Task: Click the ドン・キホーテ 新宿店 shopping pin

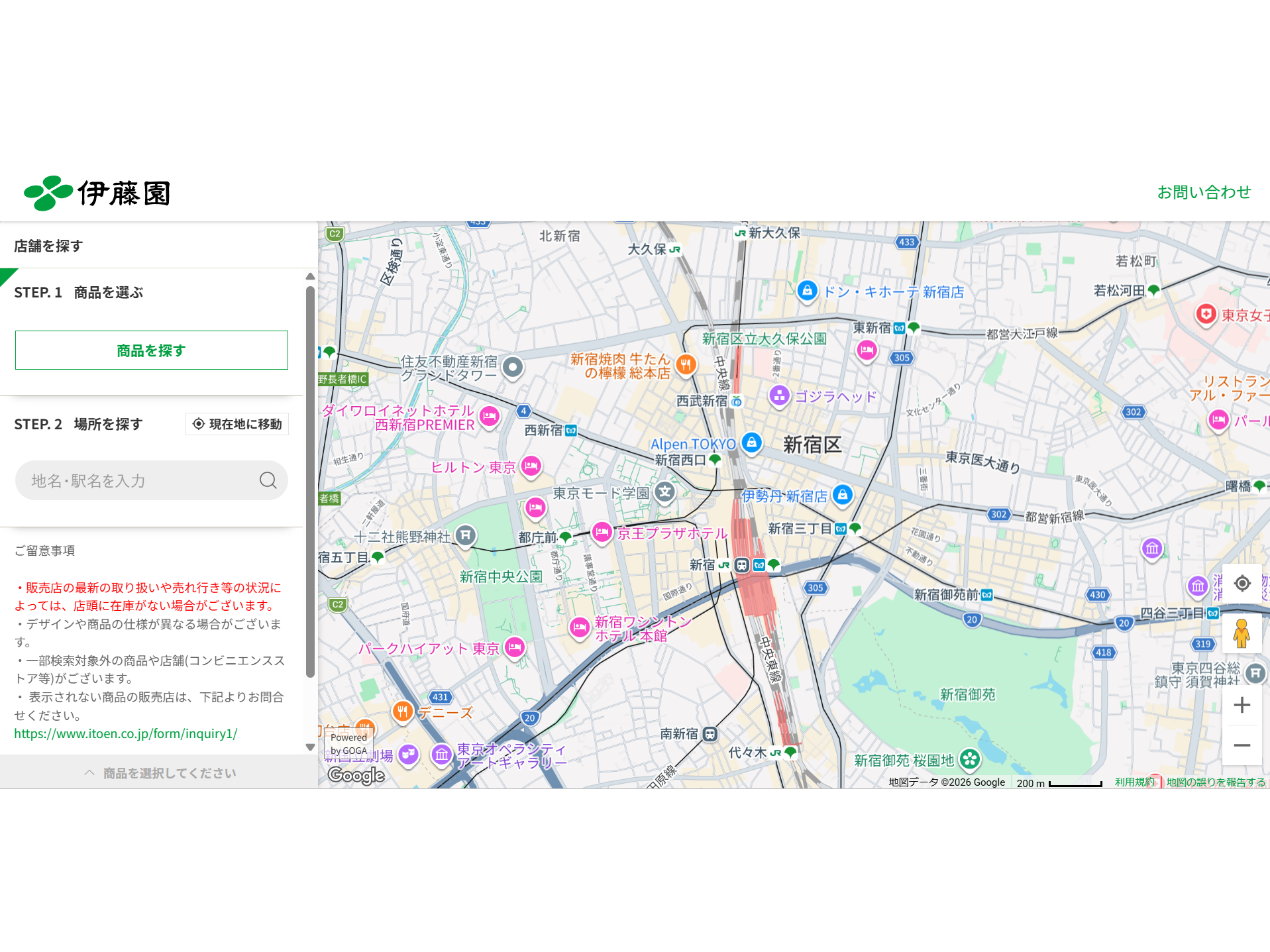Action: [807, 290]
